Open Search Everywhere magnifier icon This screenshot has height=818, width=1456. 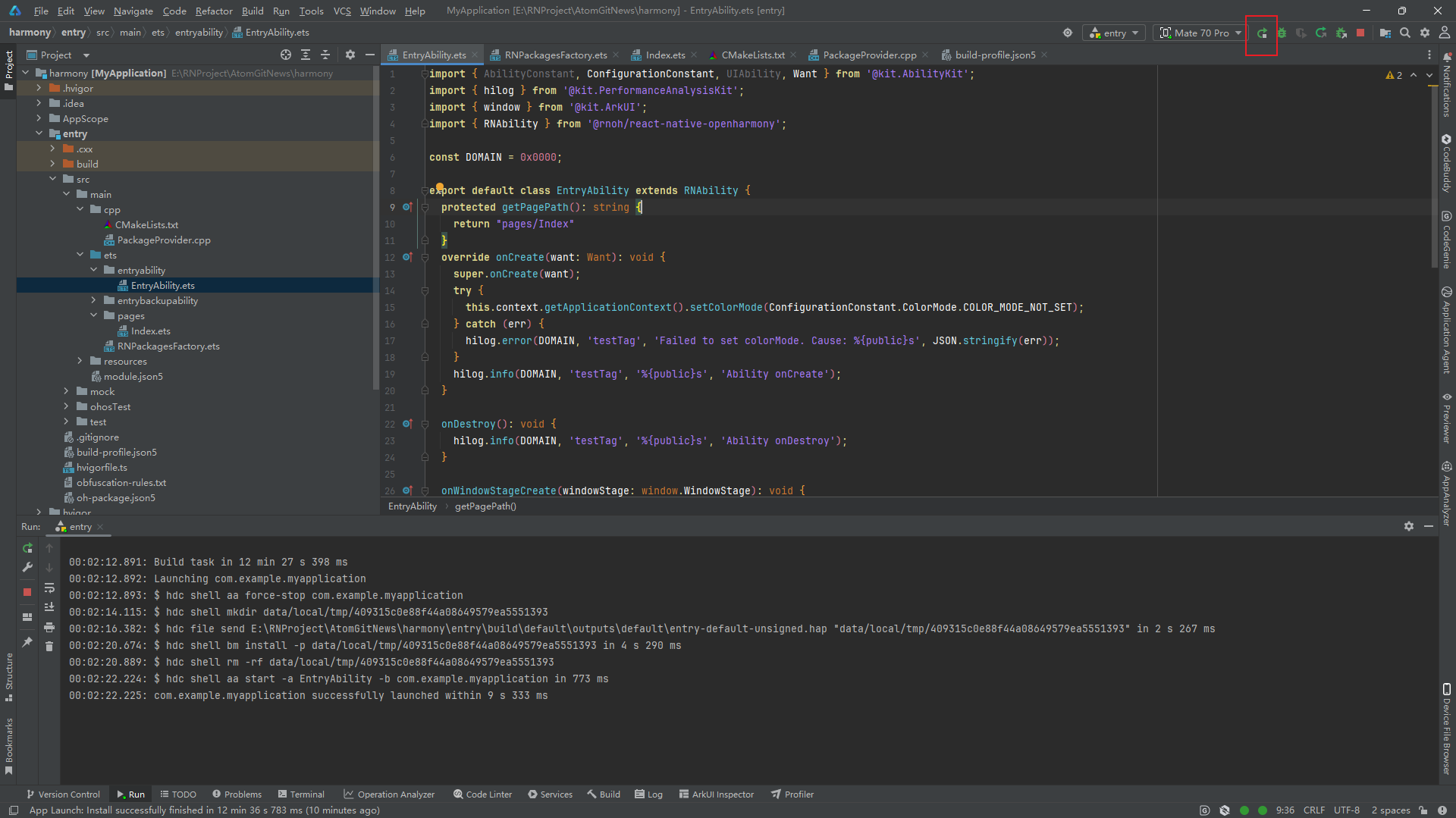click(1405, 33)
